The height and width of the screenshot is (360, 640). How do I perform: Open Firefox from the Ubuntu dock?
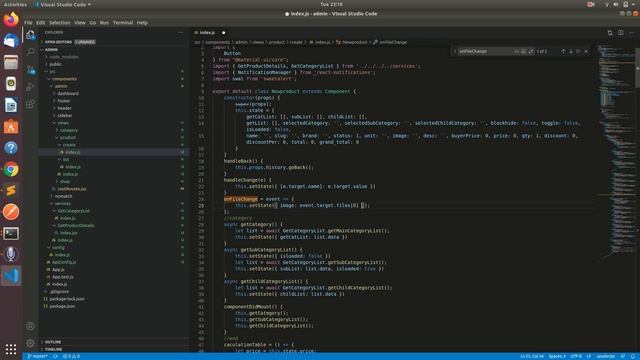tap(11, 19)
